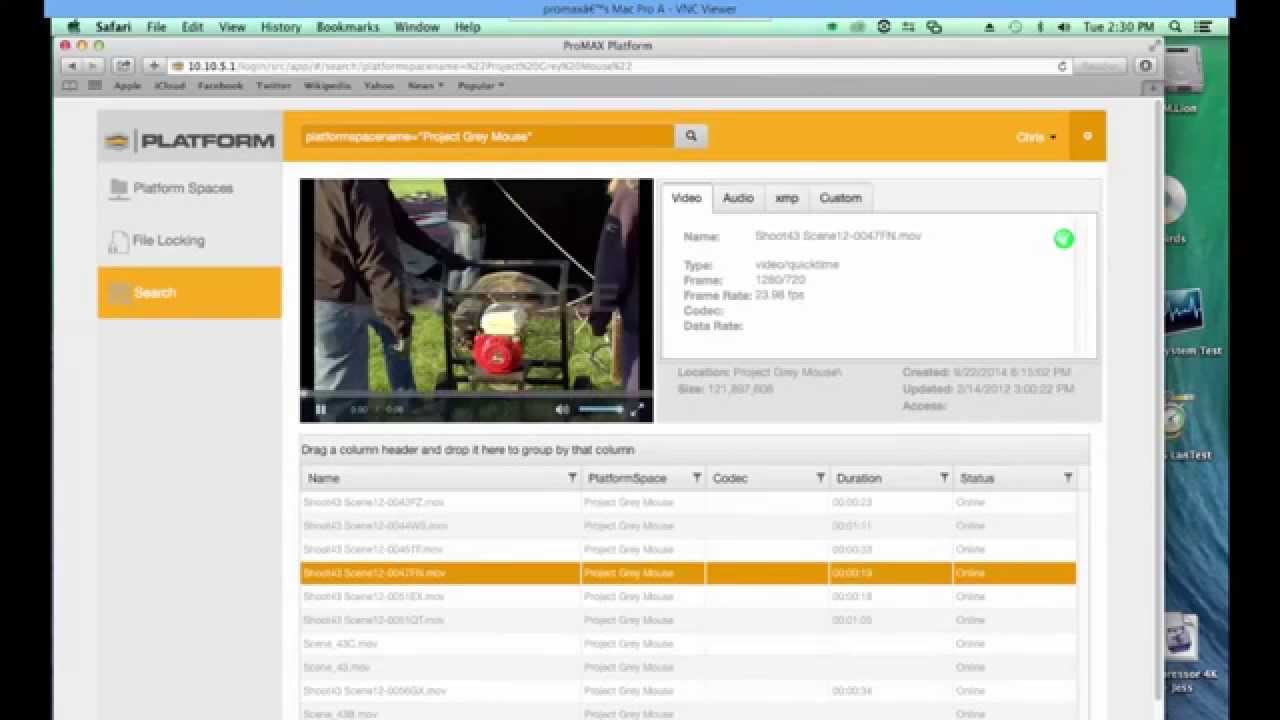The width and height of the screenshot is (1280, 720).
Task: Select the Search sidebar item
Action: click(189, 292)
